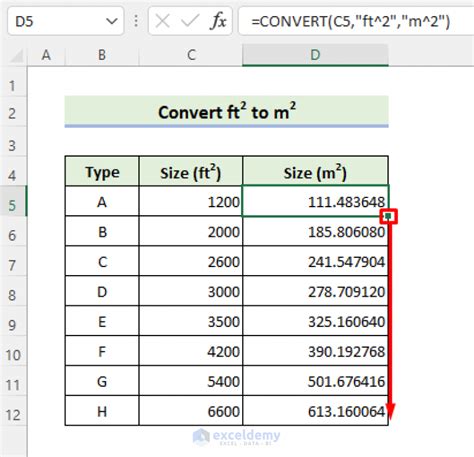Click the 'Type' header cell

pos(102,171)
